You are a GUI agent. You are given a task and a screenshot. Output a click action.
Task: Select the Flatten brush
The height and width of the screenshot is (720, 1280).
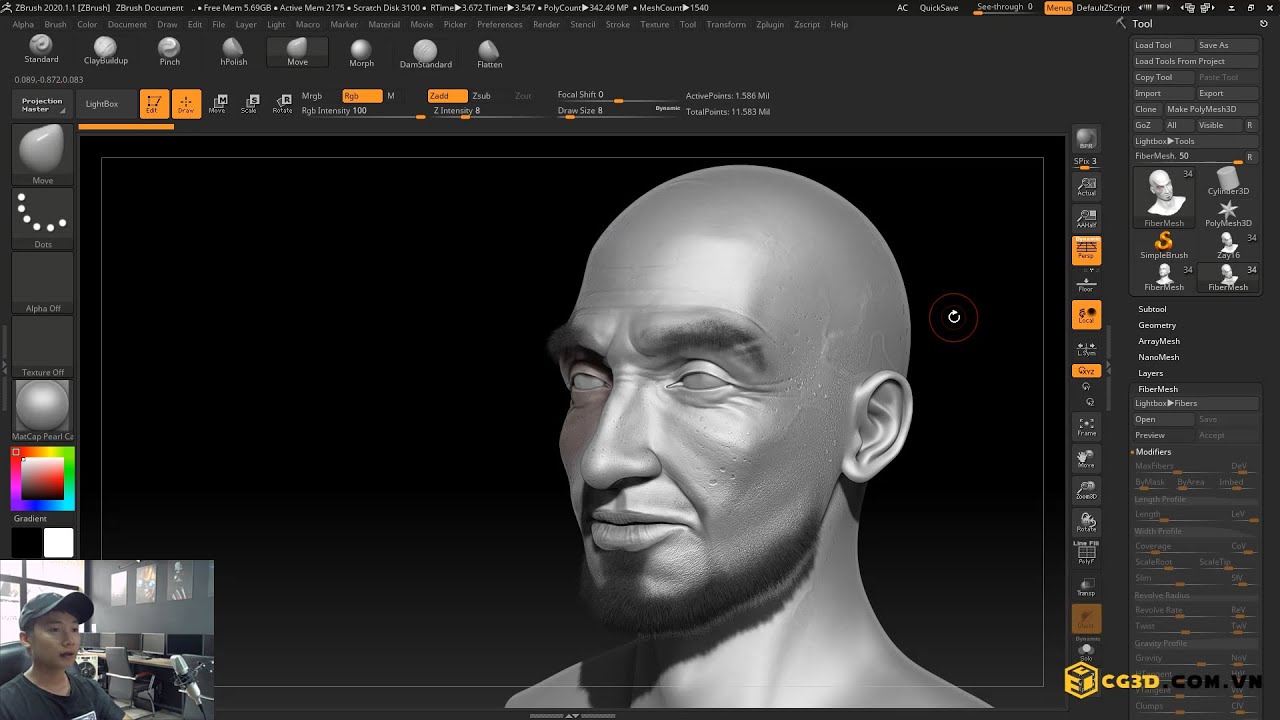point(489,53)
